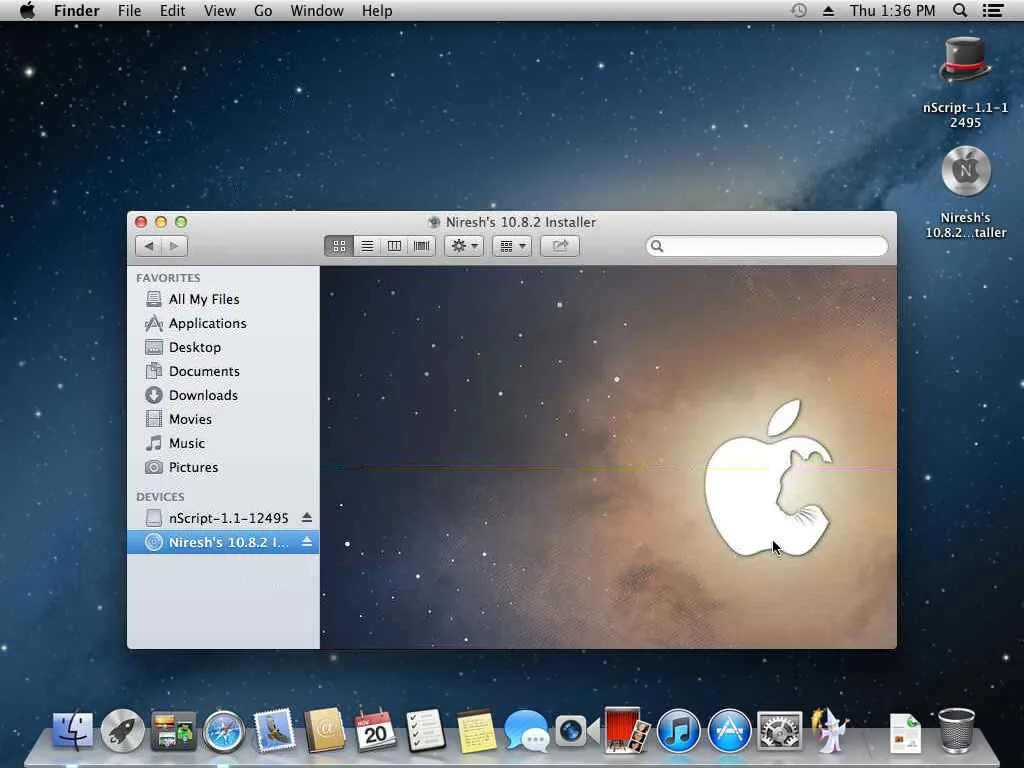Open Messages speech bubble in Dock
Image resolution: width=1024 pixels, height=768 pixels.
tap(526, 731)
